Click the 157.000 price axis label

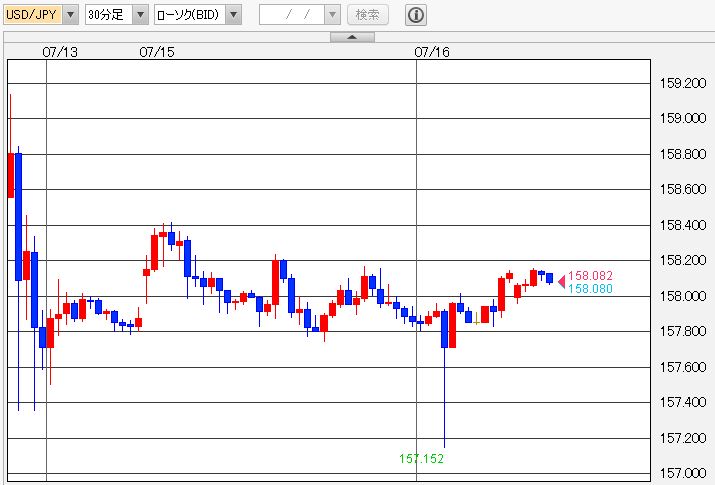pos(683,473)
